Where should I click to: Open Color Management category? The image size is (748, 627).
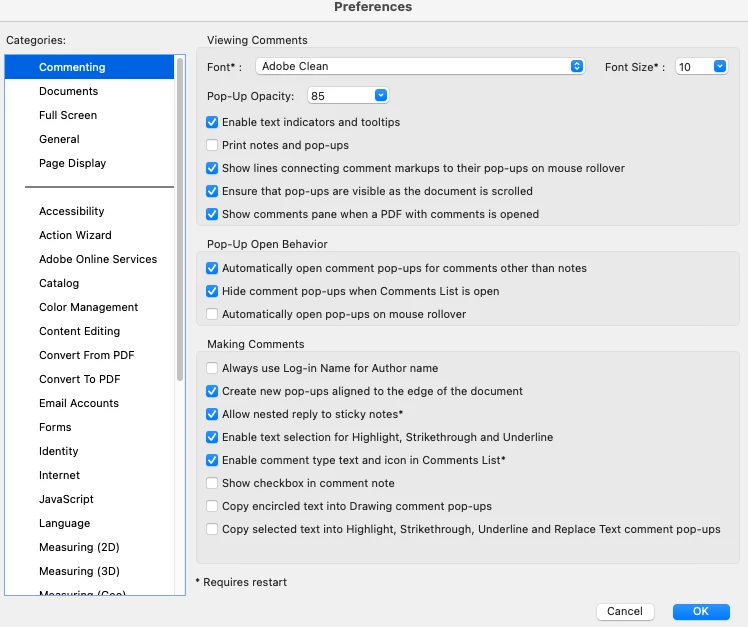click(88, 307)
